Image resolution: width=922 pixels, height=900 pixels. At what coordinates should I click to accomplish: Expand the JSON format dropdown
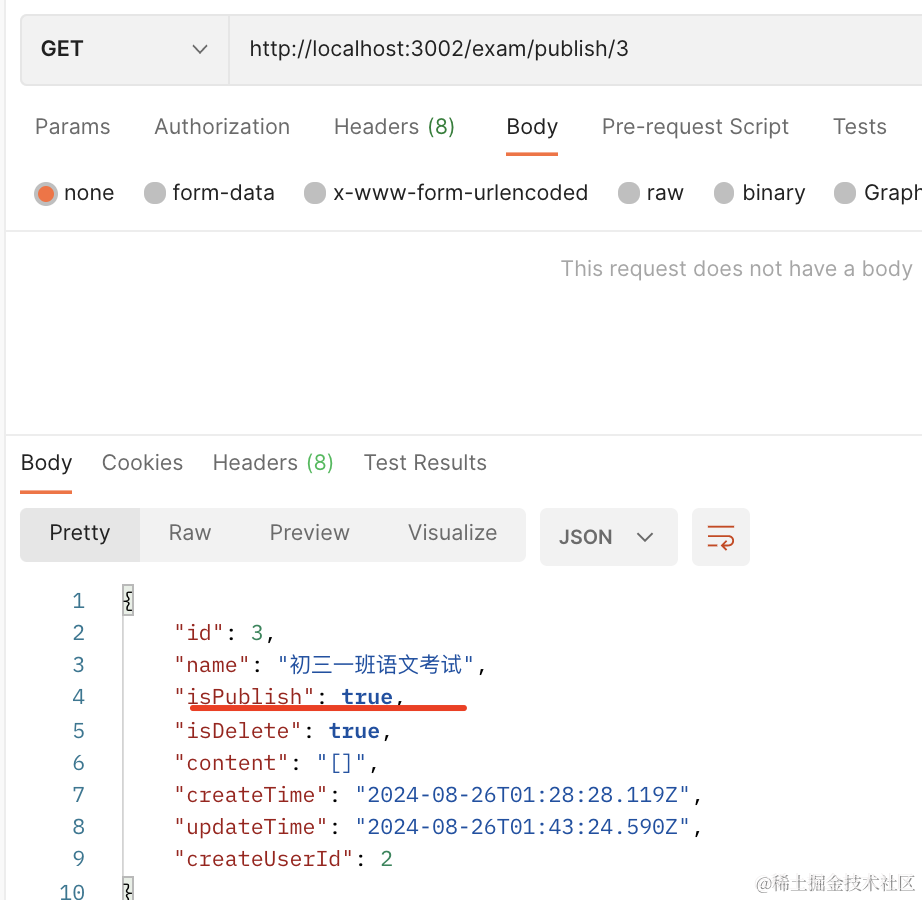[608, 537]
